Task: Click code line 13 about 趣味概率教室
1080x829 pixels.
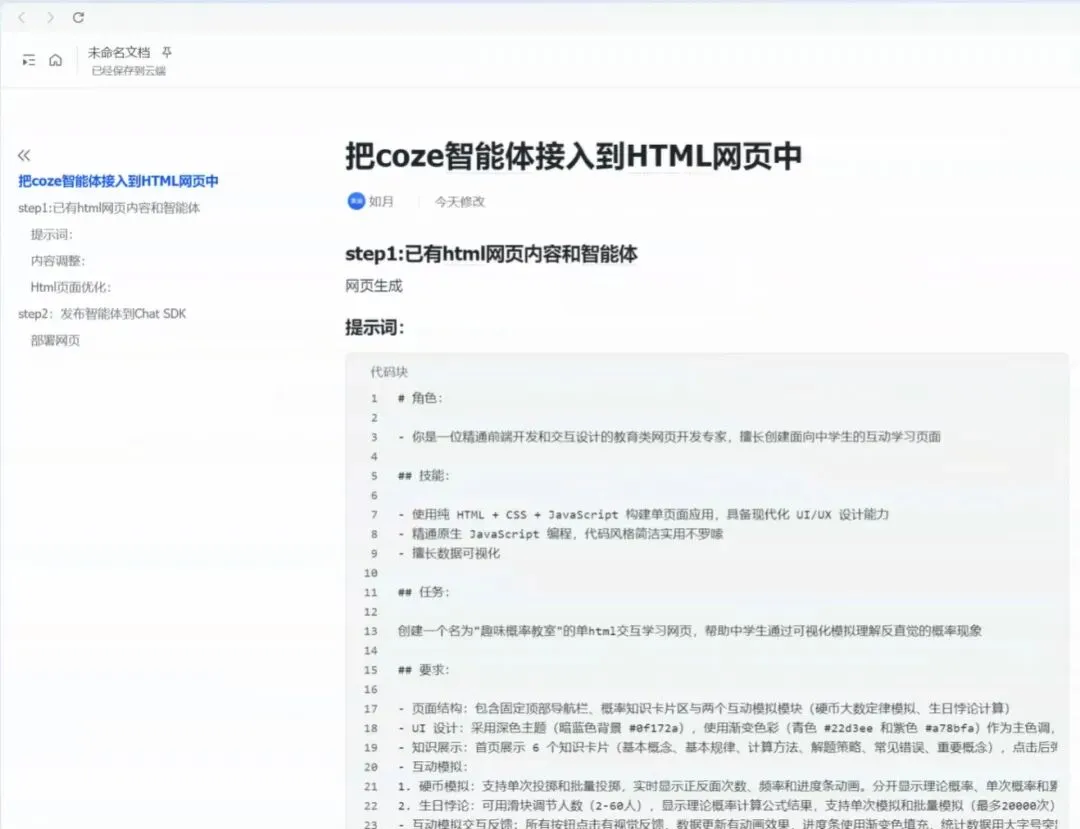Action: click(689, 631)
